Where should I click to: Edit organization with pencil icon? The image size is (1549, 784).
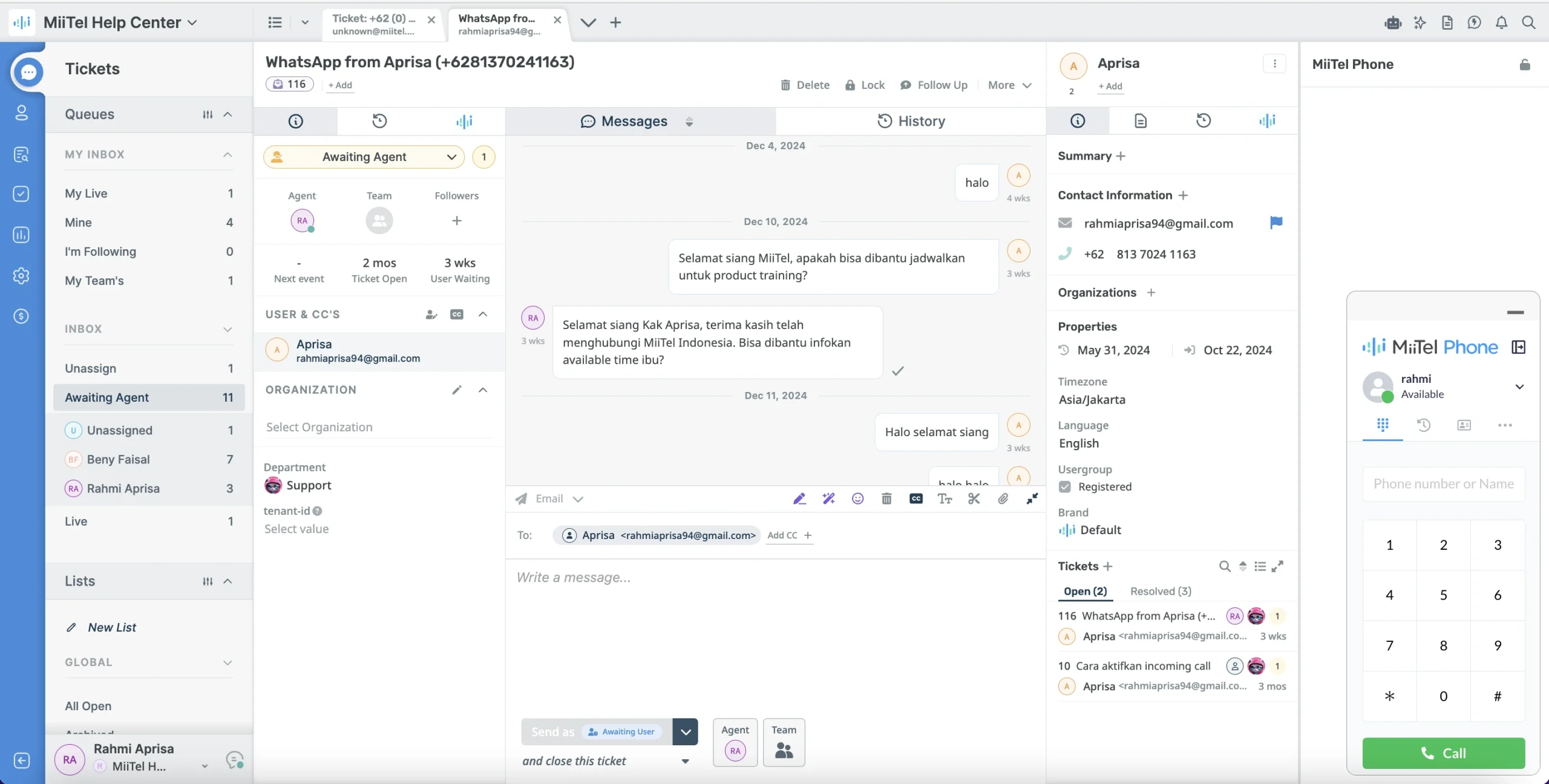pyautogui.click(x=457, y=390)
